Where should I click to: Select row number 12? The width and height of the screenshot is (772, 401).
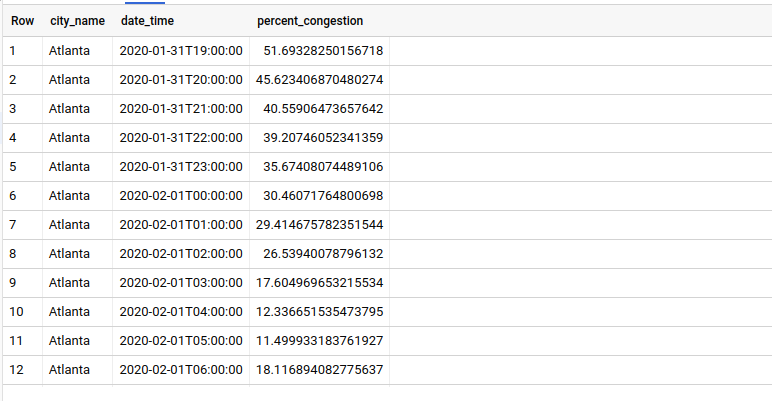tap(16, 369)
